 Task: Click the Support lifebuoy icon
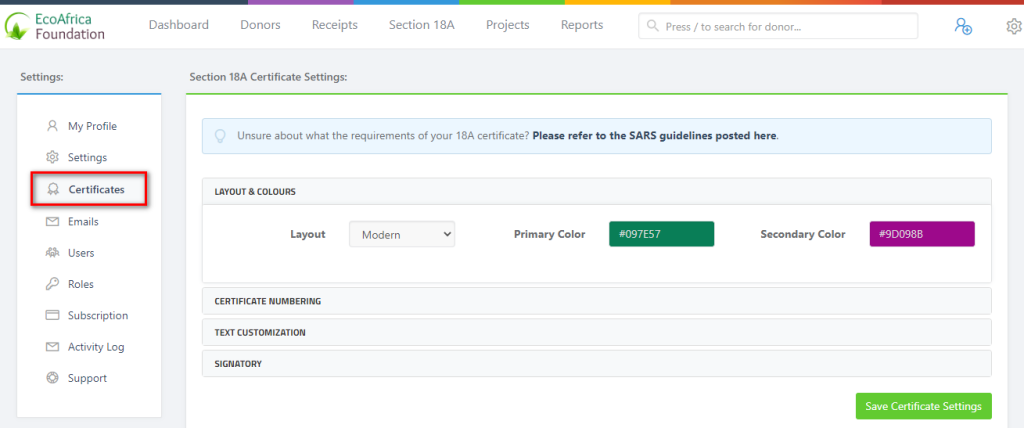click(52, 378)
